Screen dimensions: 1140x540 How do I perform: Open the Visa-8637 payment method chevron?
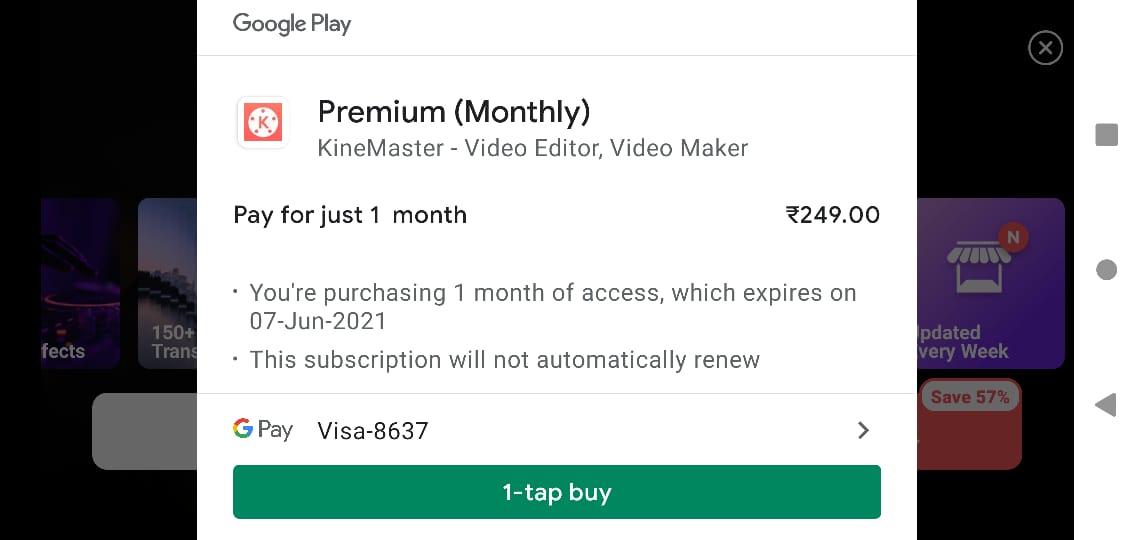point(863,430)
